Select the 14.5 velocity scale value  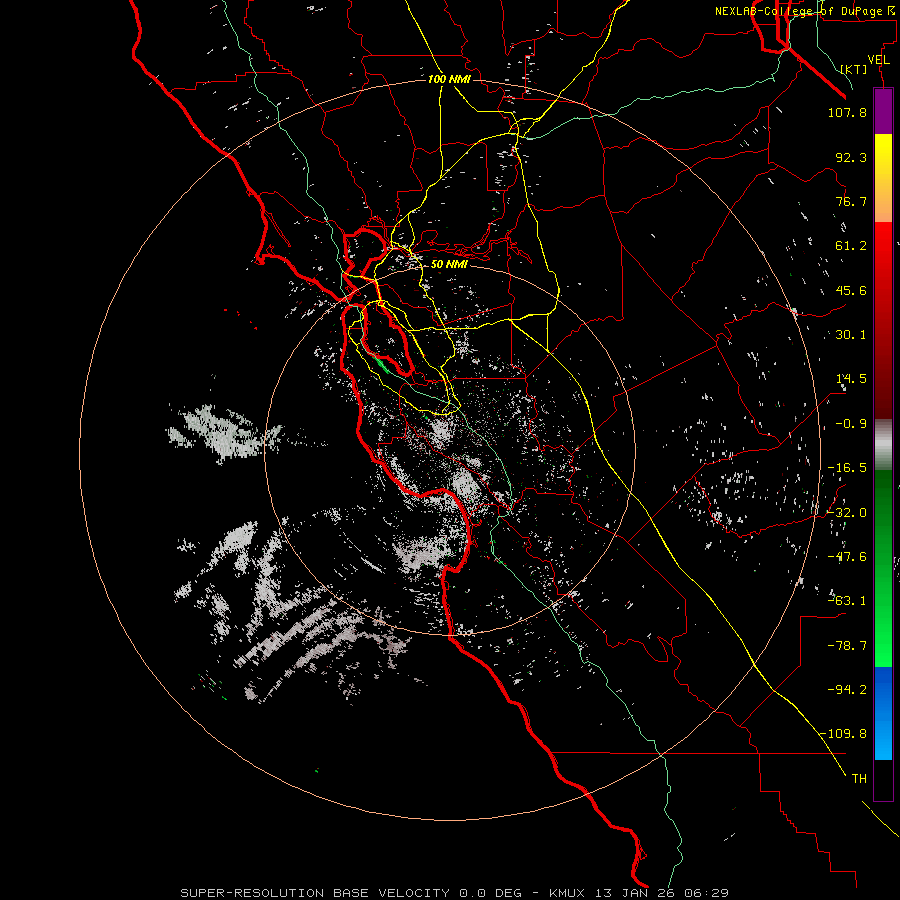[851, 379]
